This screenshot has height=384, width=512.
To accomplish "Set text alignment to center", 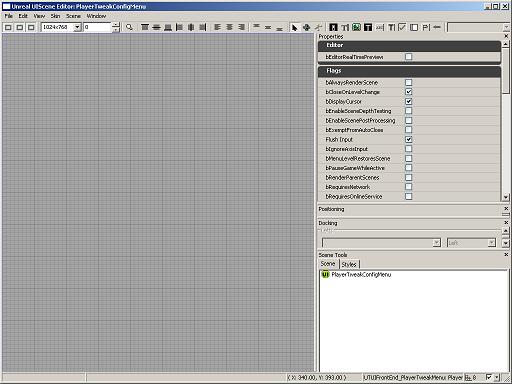I will coord(229,27).
